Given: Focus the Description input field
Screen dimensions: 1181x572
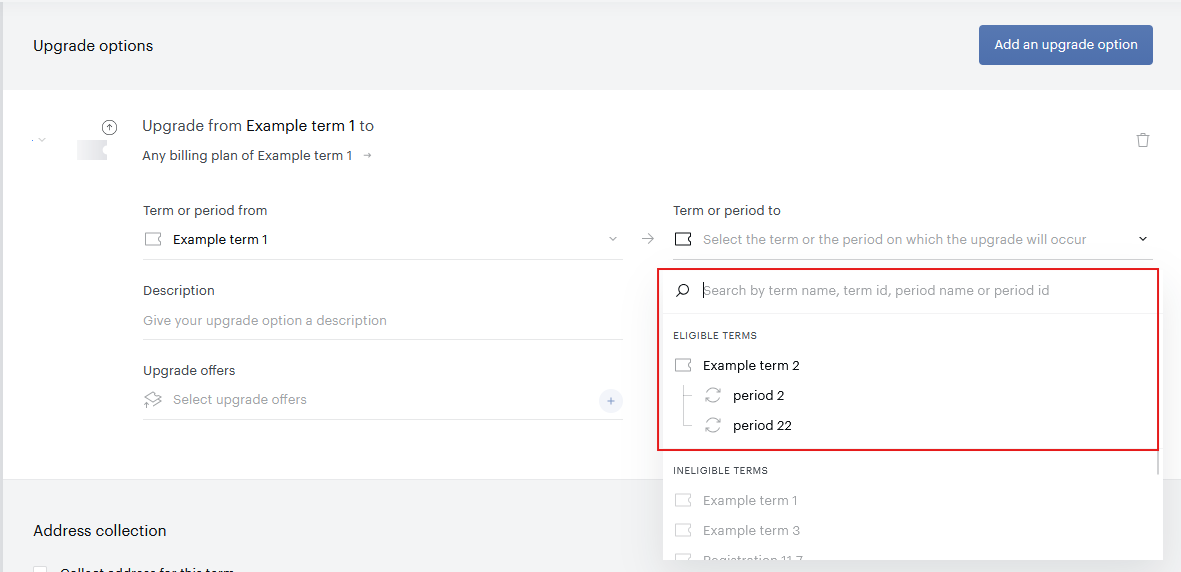Looking at the screenshot, I should point(383,320).
